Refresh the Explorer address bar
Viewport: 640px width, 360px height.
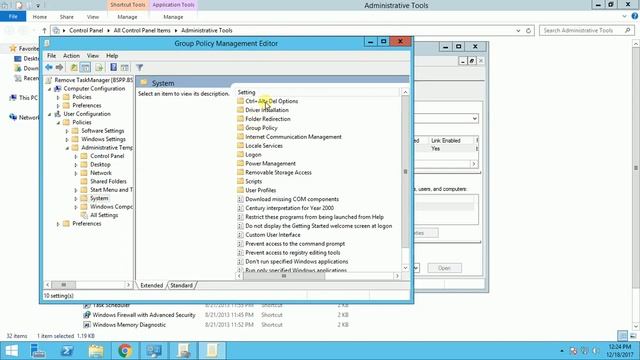click(x=528, y=31)
